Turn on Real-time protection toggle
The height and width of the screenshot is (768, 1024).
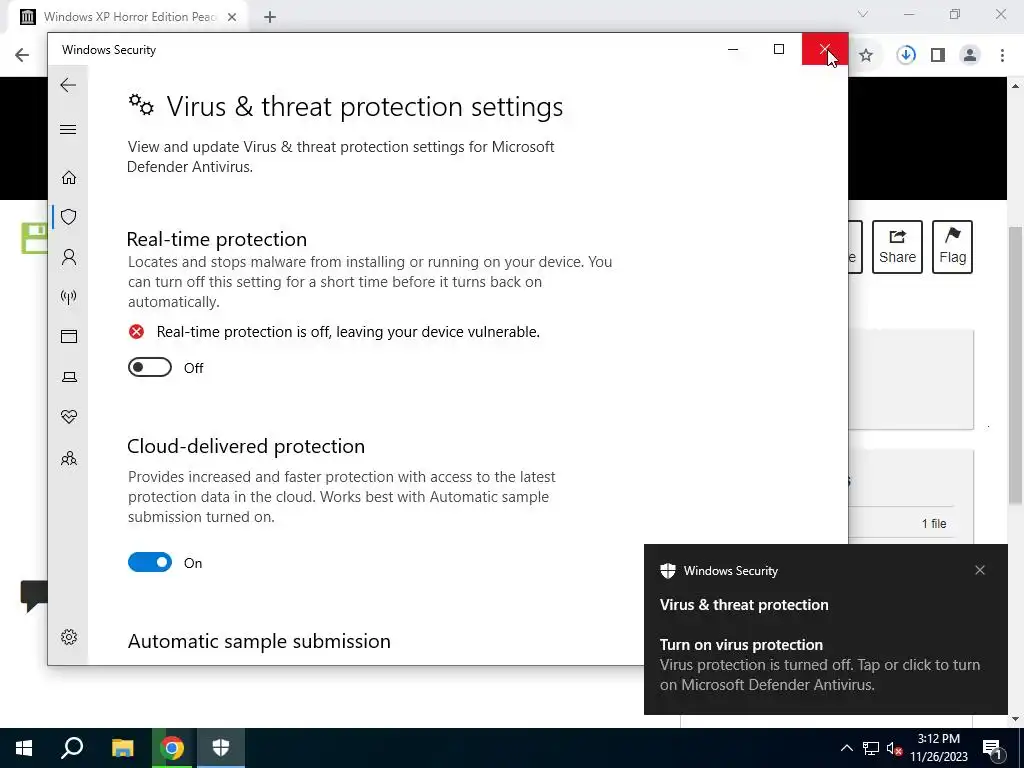(x=150, y=368)
